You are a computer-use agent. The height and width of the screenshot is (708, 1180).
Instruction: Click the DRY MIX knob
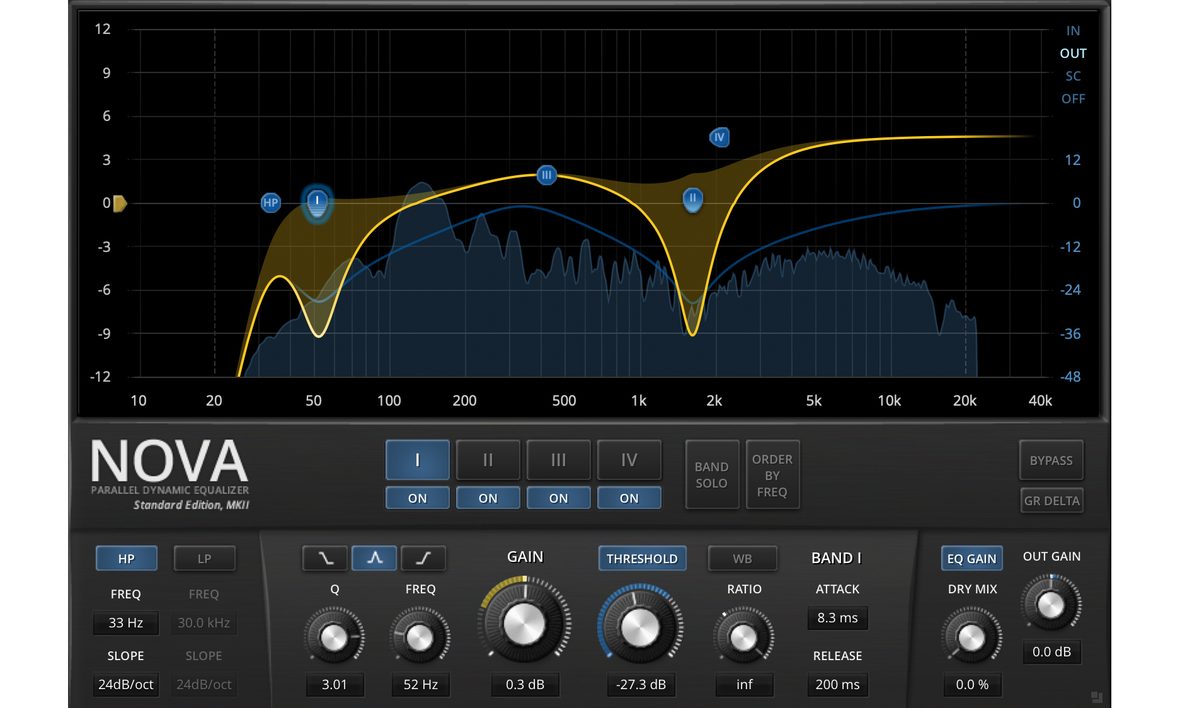[972, 638]
